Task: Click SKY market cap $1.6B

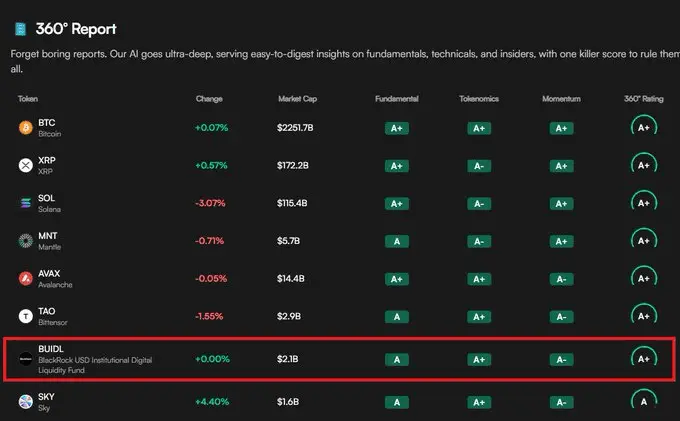Action: [x=288, y=401]
